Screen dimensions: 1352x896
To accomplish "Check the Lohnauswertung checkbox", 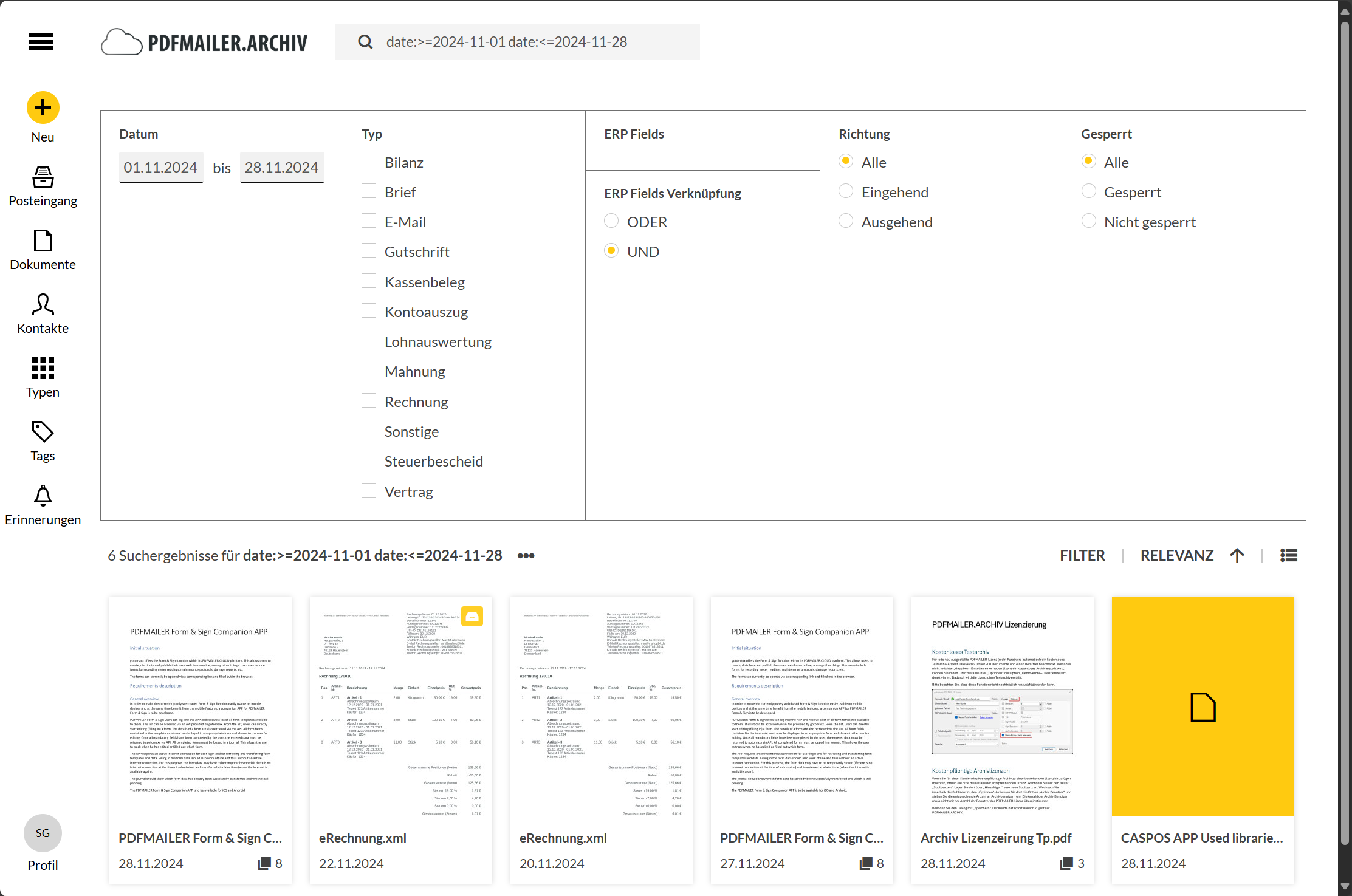I will 369,341.
